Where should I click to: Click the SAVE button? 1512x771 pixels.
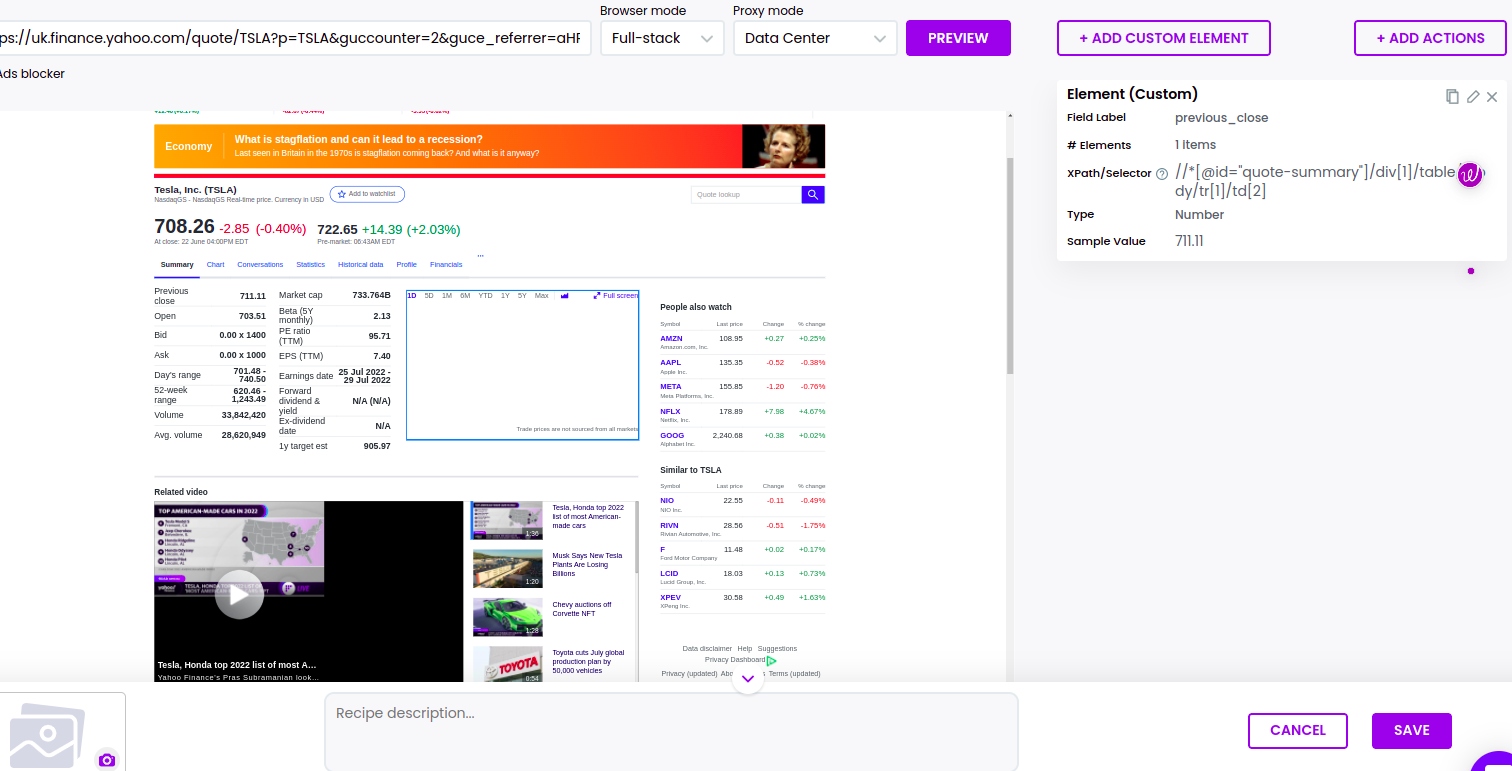1411,730
